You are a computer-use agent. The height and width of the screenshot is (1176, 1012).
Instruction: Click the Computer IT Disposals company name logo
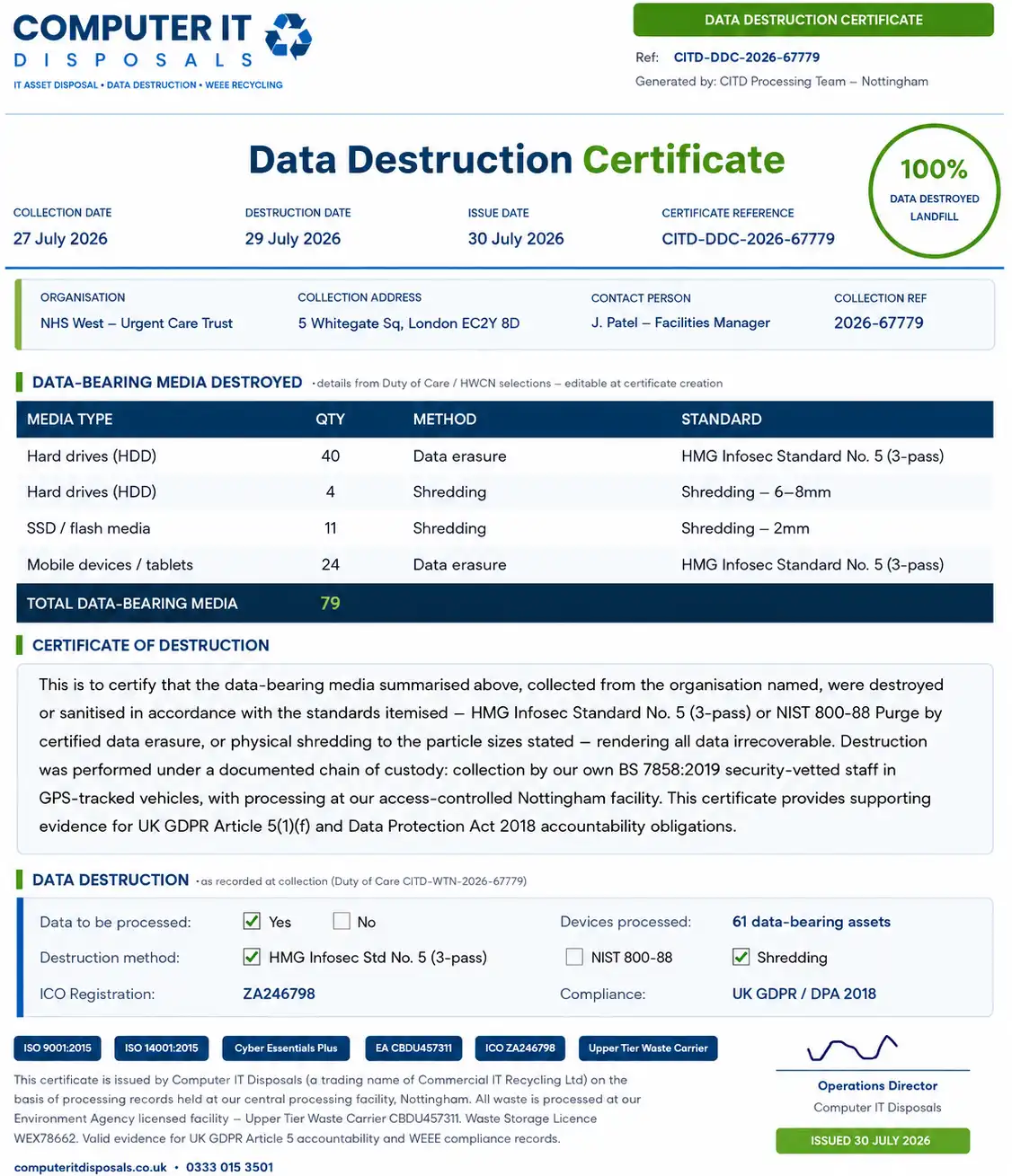[133, 40]
